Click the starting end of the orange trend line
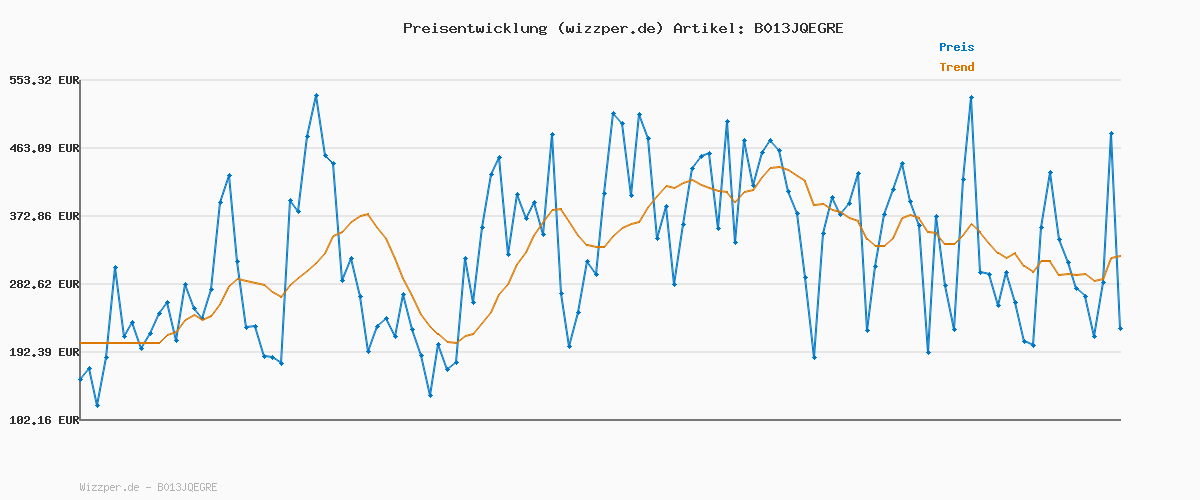The width and height of the screenshot is (1200, 500). tap(81, 343)
